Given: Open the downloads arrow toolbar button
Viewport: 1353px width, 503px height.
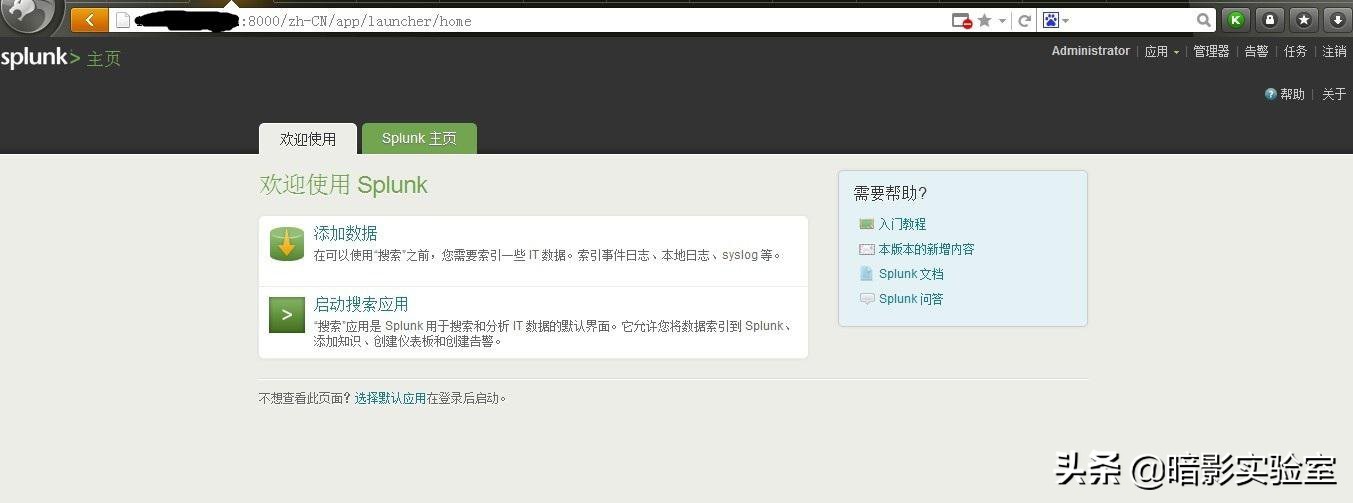Looking at the screenshot, I should [1337, 20].
